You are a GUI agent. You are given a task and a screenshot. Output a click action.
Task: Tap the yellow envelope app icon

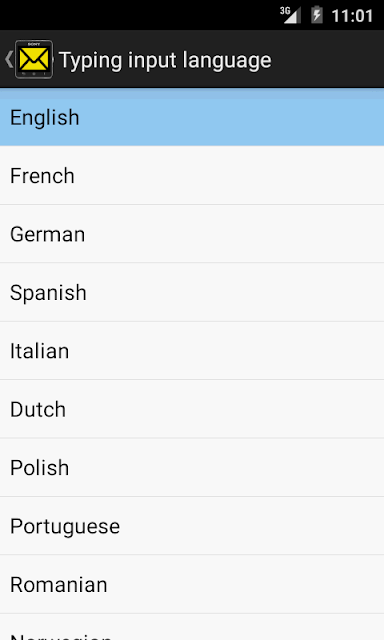pyautogui.click(x=34, y=60)
